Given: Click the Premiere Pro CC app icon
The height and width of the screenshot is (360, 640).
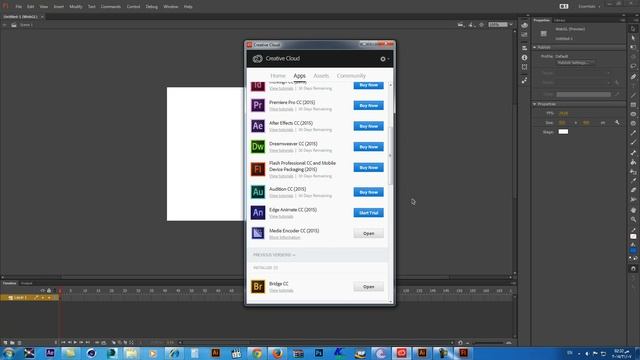Looking at the screenshot, I should pos(258,105).
